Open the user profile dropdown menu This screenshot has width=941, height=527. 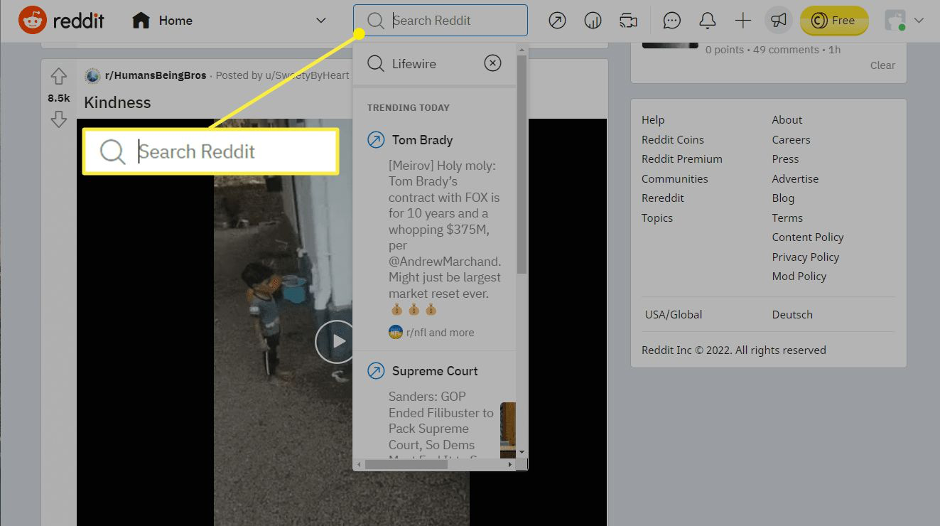pyautogui.click(x=904, y=21)
